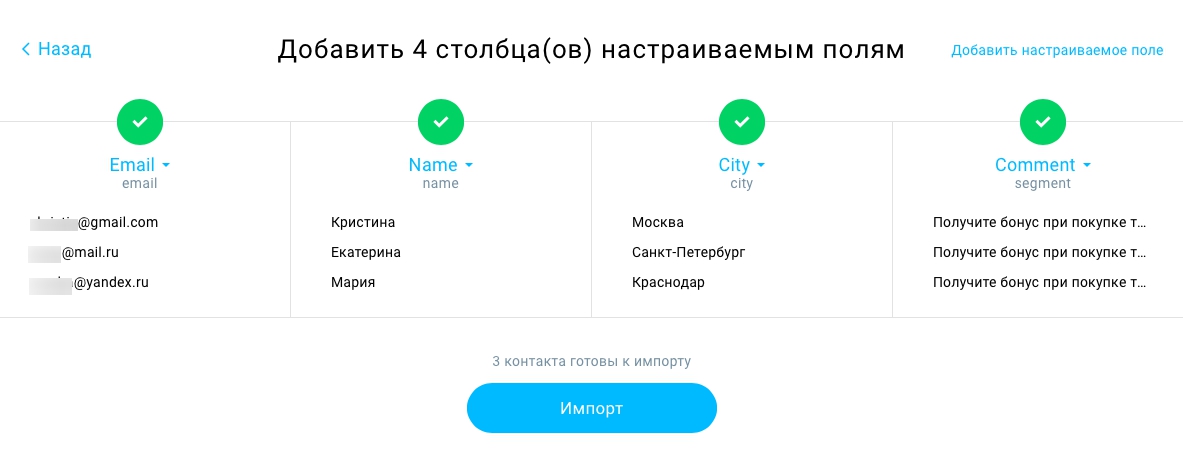Click the green checkmark above Email column
This screenshot has height=460, width=1183.
[140, 121]
